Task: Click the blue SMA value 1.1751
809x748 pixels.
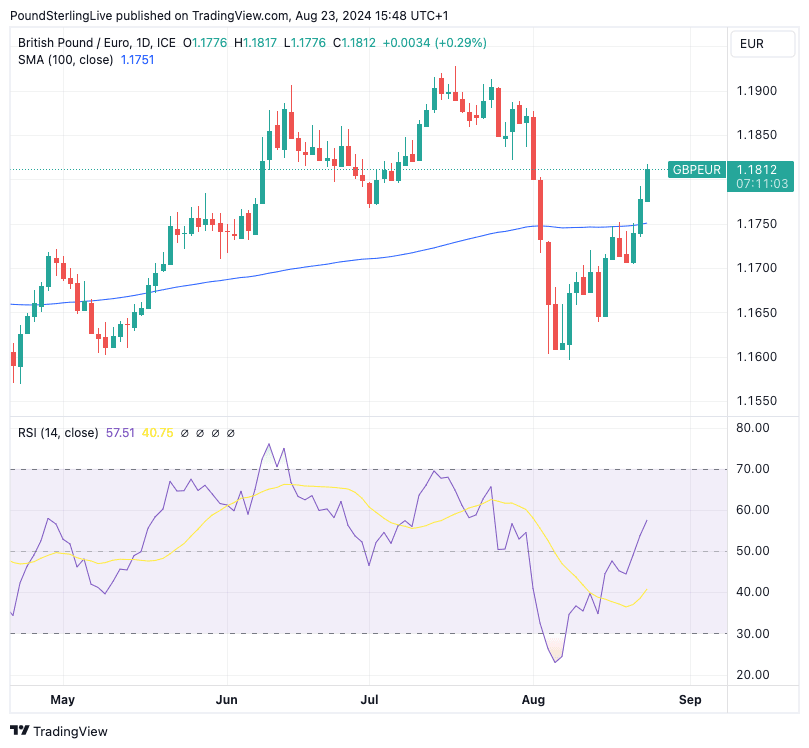Action: (137, 60)
